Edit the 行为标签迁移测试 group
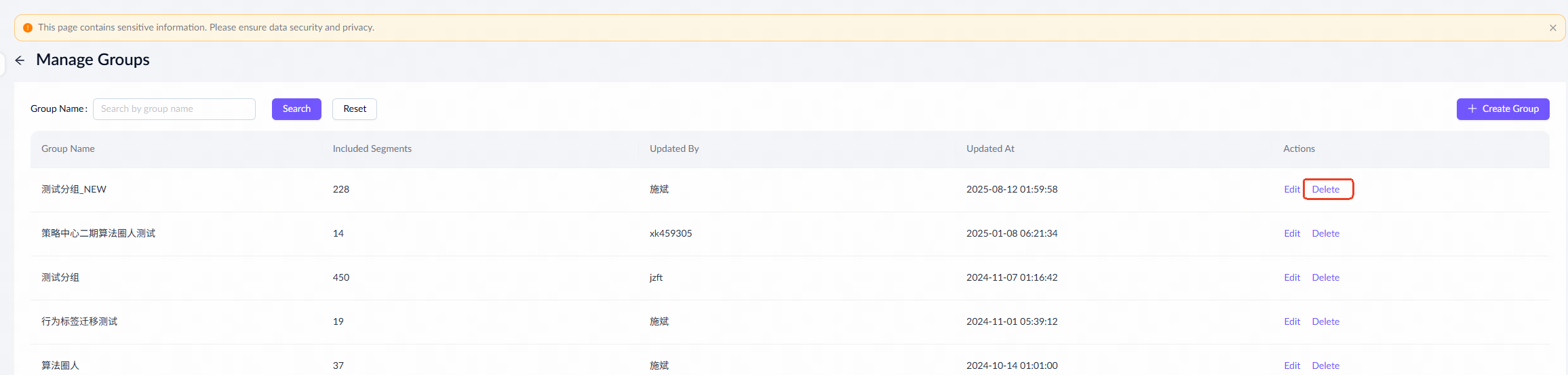1568x375 pixels. 1291,322
